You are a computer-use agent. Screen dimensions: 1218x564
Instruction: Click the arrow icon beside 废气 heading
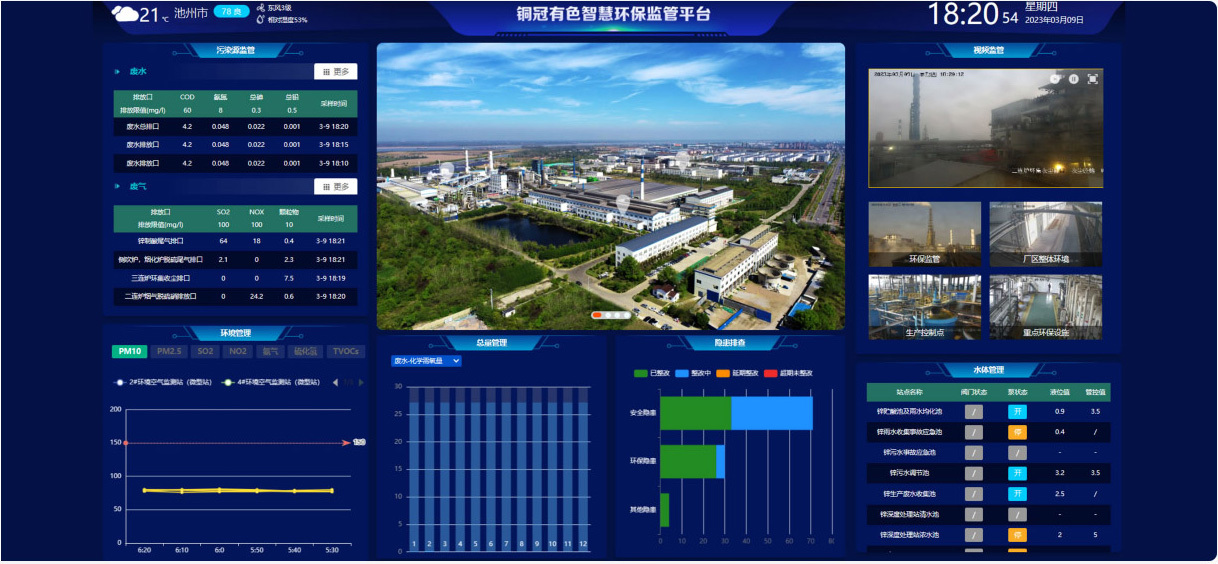[119, 186]
